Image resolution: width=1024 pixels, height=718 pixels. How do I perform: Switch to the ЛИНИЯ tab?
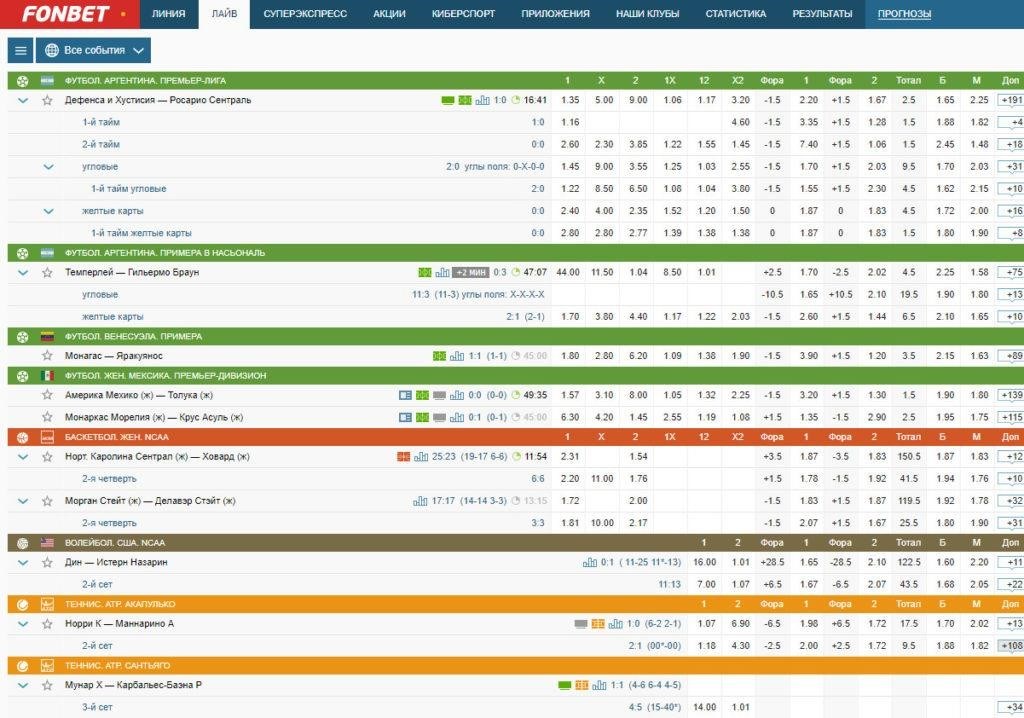pyautogui.click(x=168, y=14)
